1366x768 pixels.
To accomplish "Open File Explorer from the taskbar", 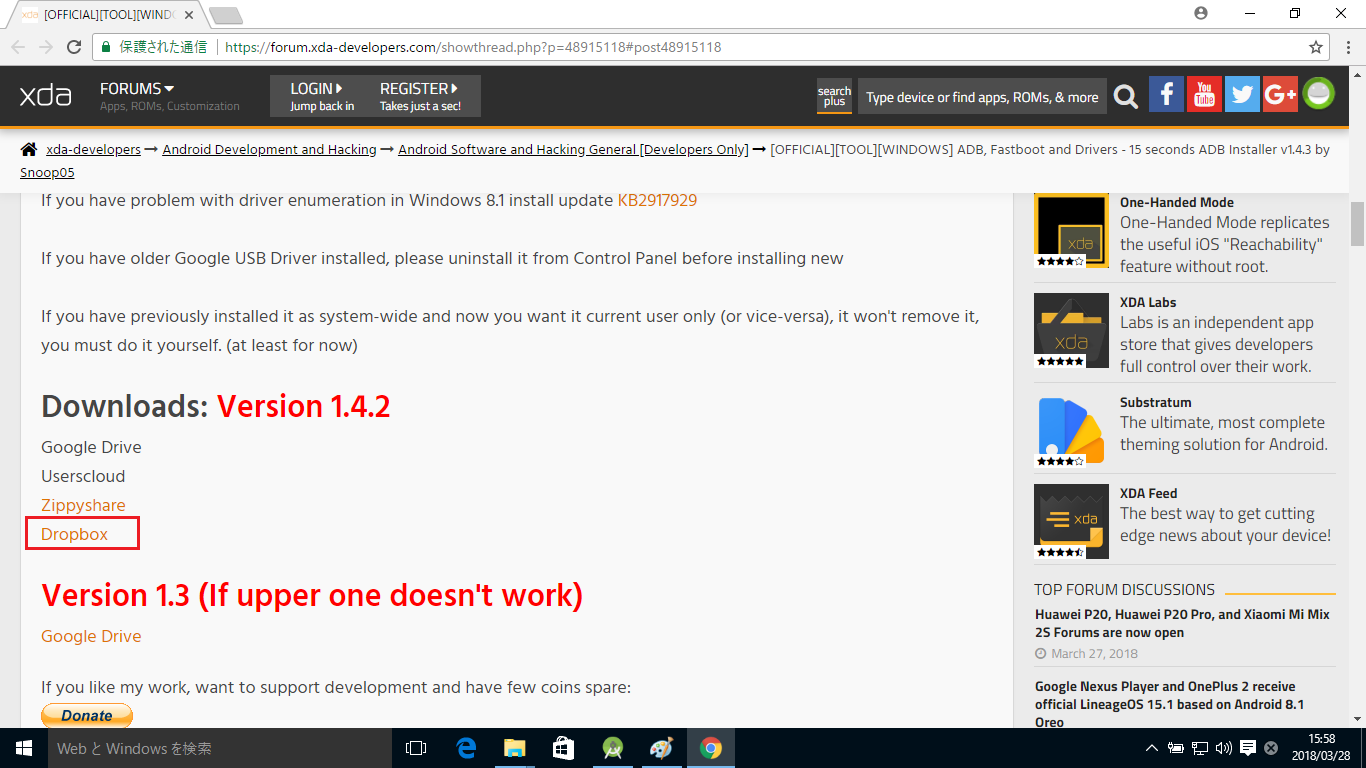I will (515, 748).
